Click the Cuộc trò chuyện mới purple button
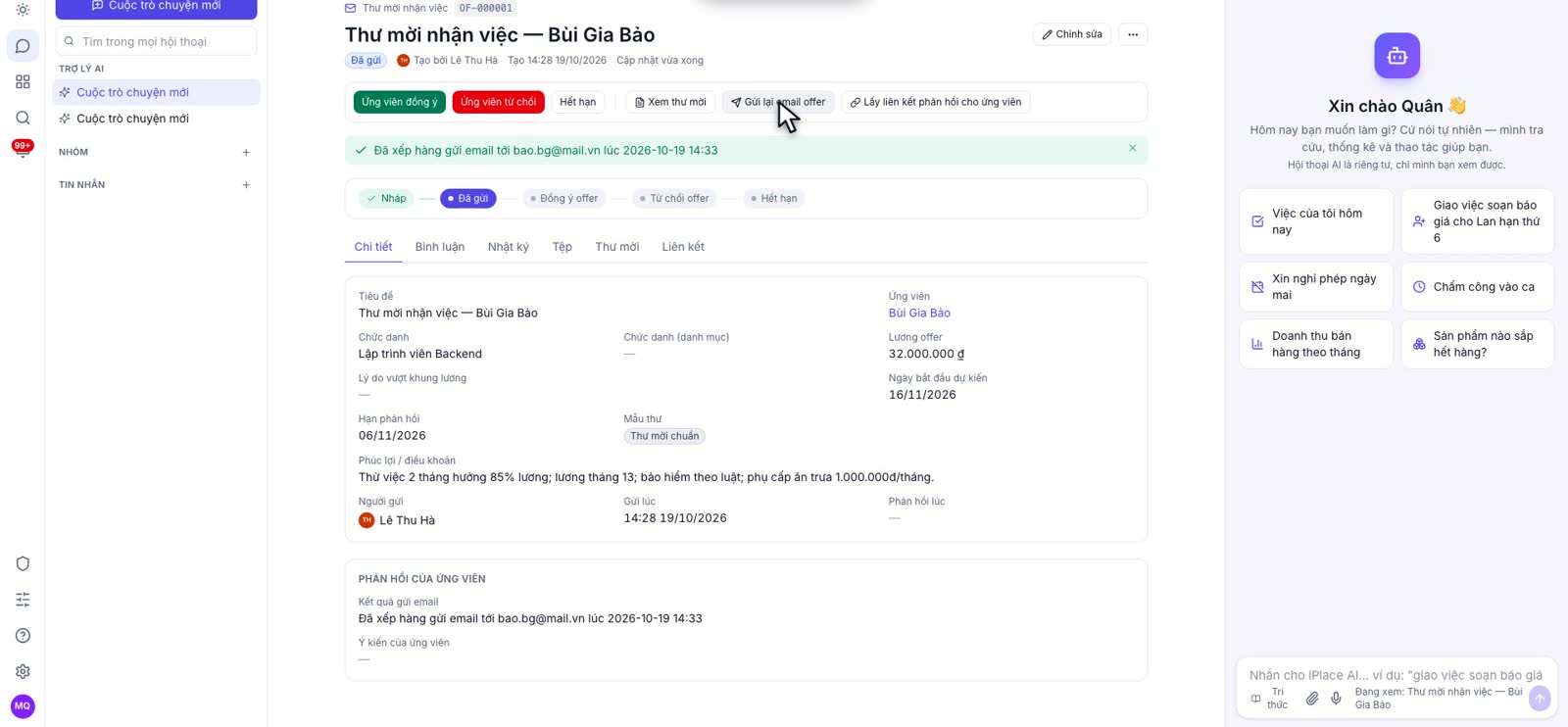This screenshot has height=727, width=1568. coord(157,7)
